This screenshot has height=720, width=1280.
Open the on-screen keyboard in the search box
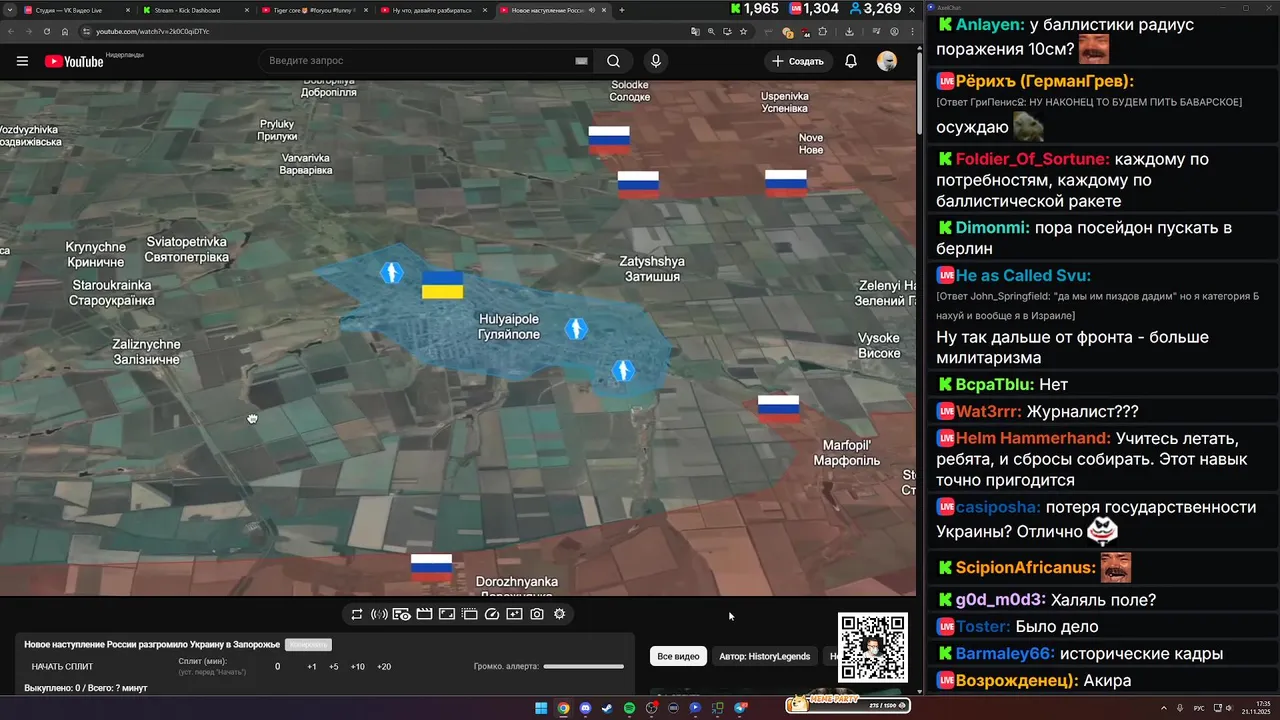[581, 61]
